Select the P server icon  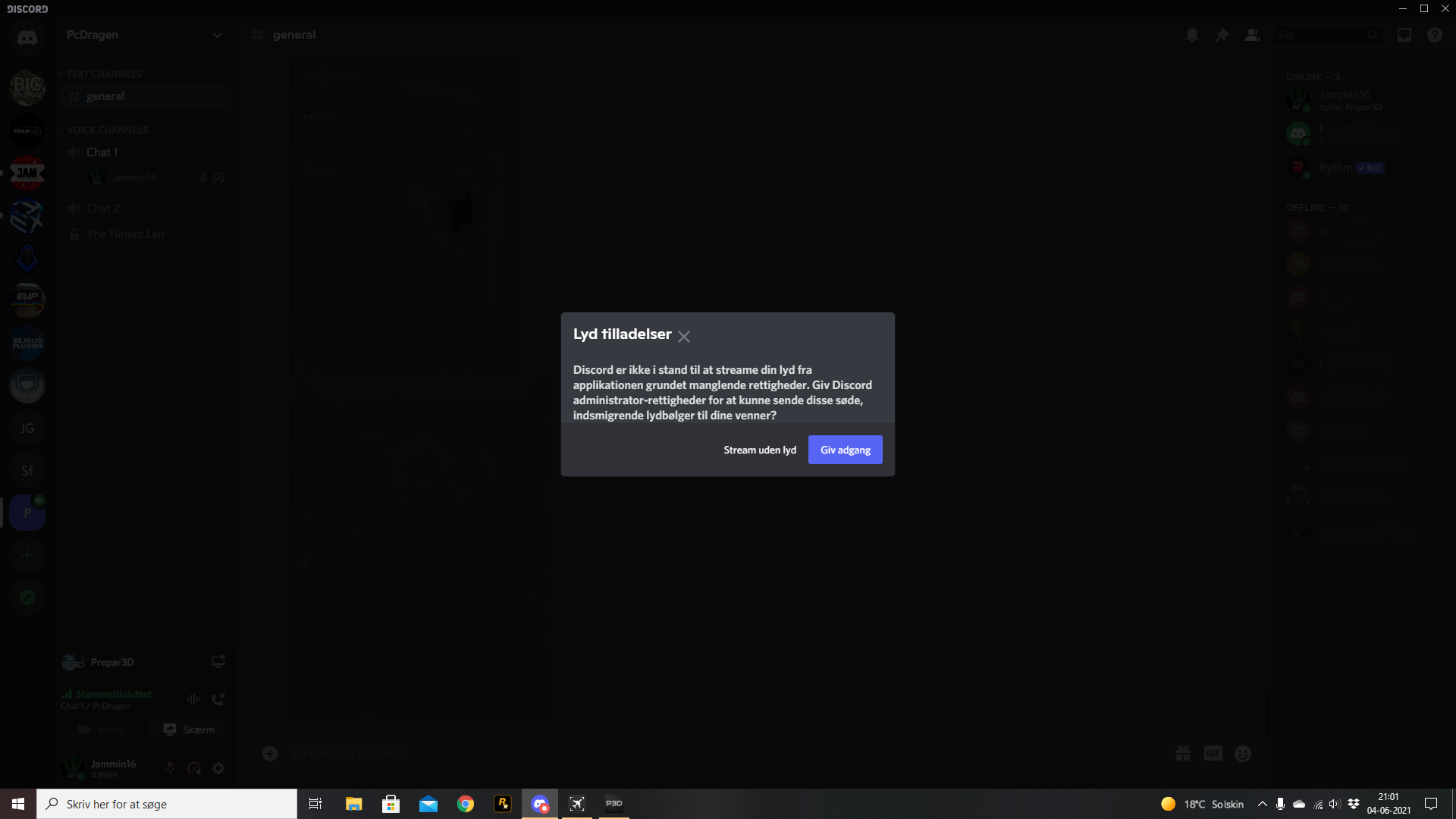[27, 513]
